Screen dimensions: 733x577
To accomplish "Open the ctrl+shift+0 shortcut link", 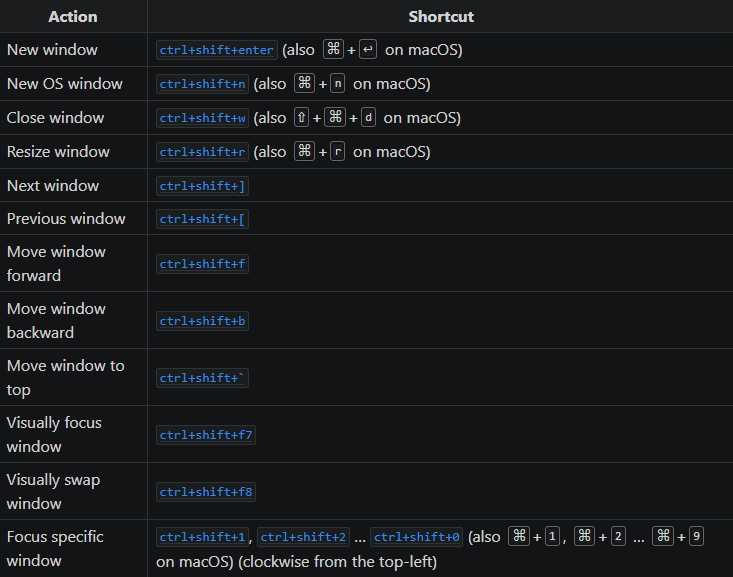I will tap(416, 537).
